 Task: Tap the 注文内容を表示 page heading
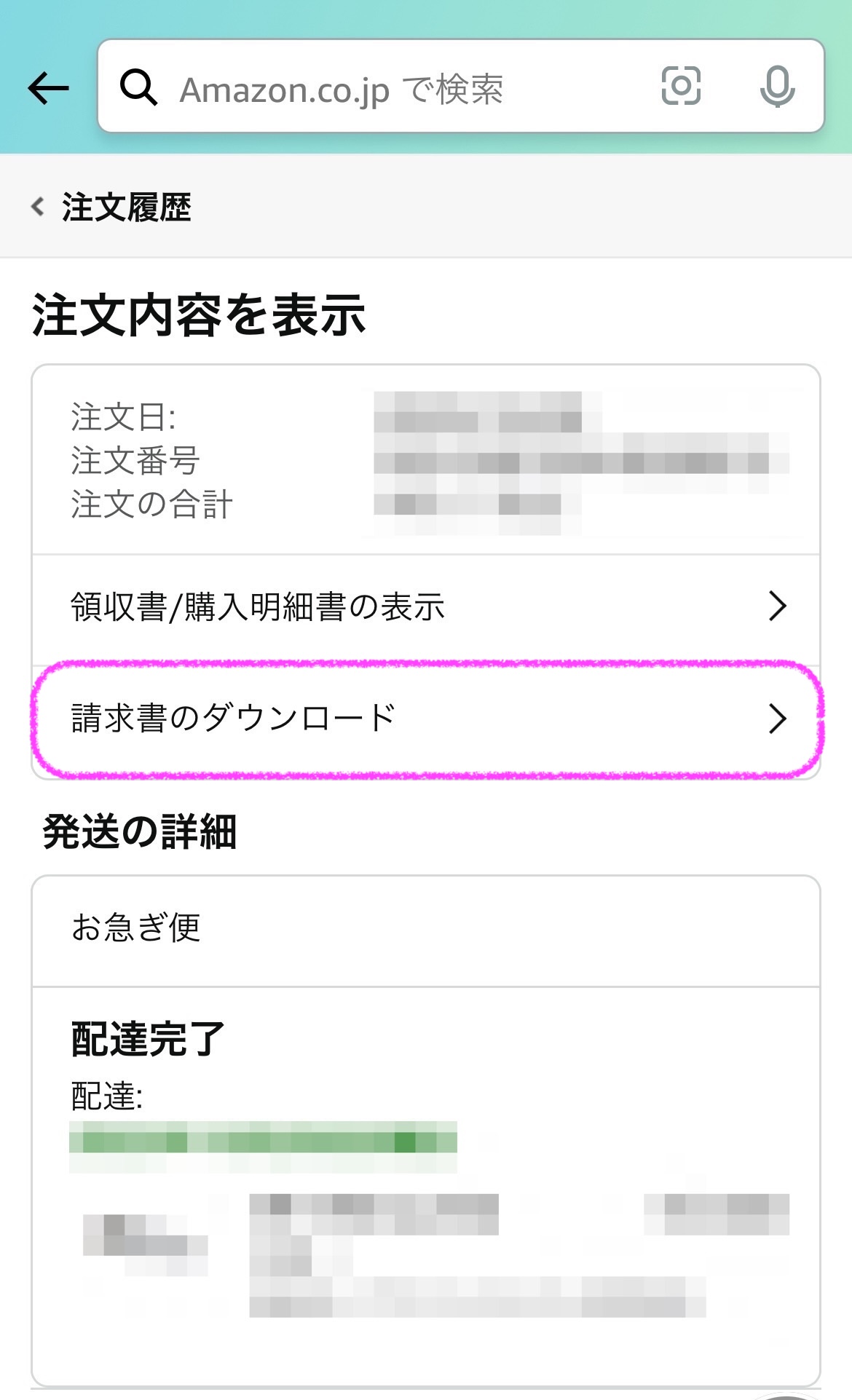[x=198, y=315]
